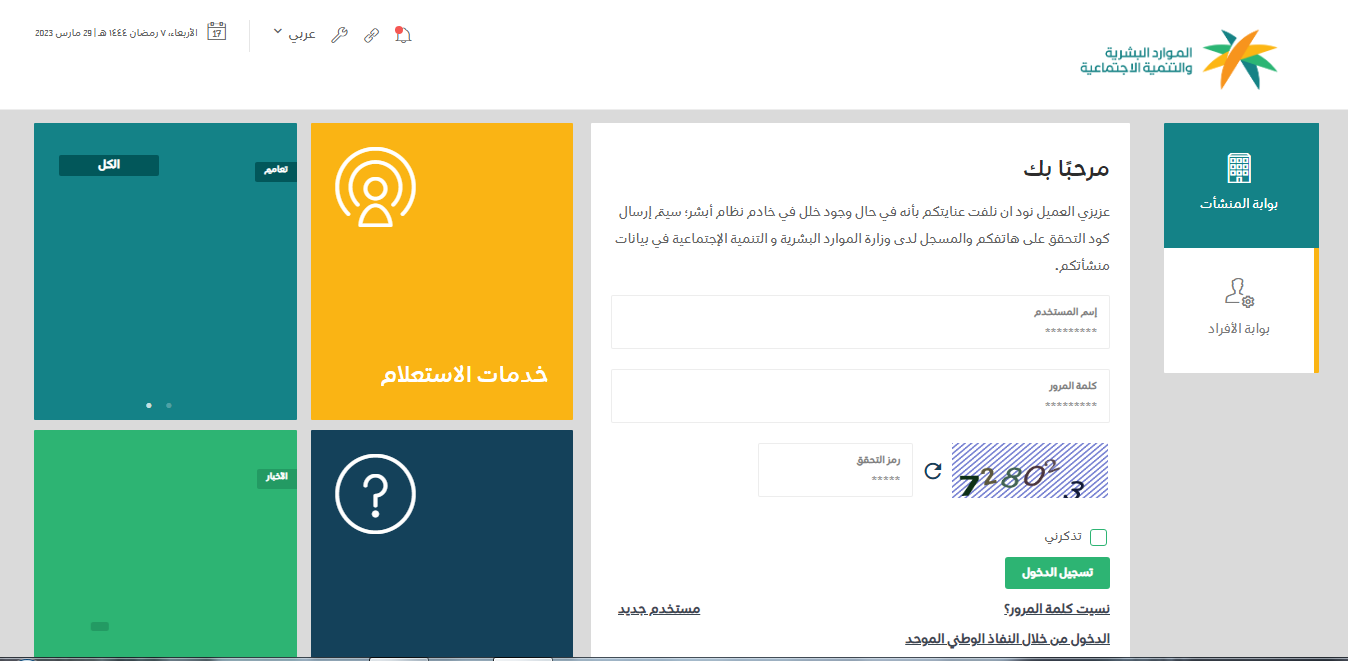Open the مستخدم جديد new user link
1348x661 pixels.
click(658, 609)
